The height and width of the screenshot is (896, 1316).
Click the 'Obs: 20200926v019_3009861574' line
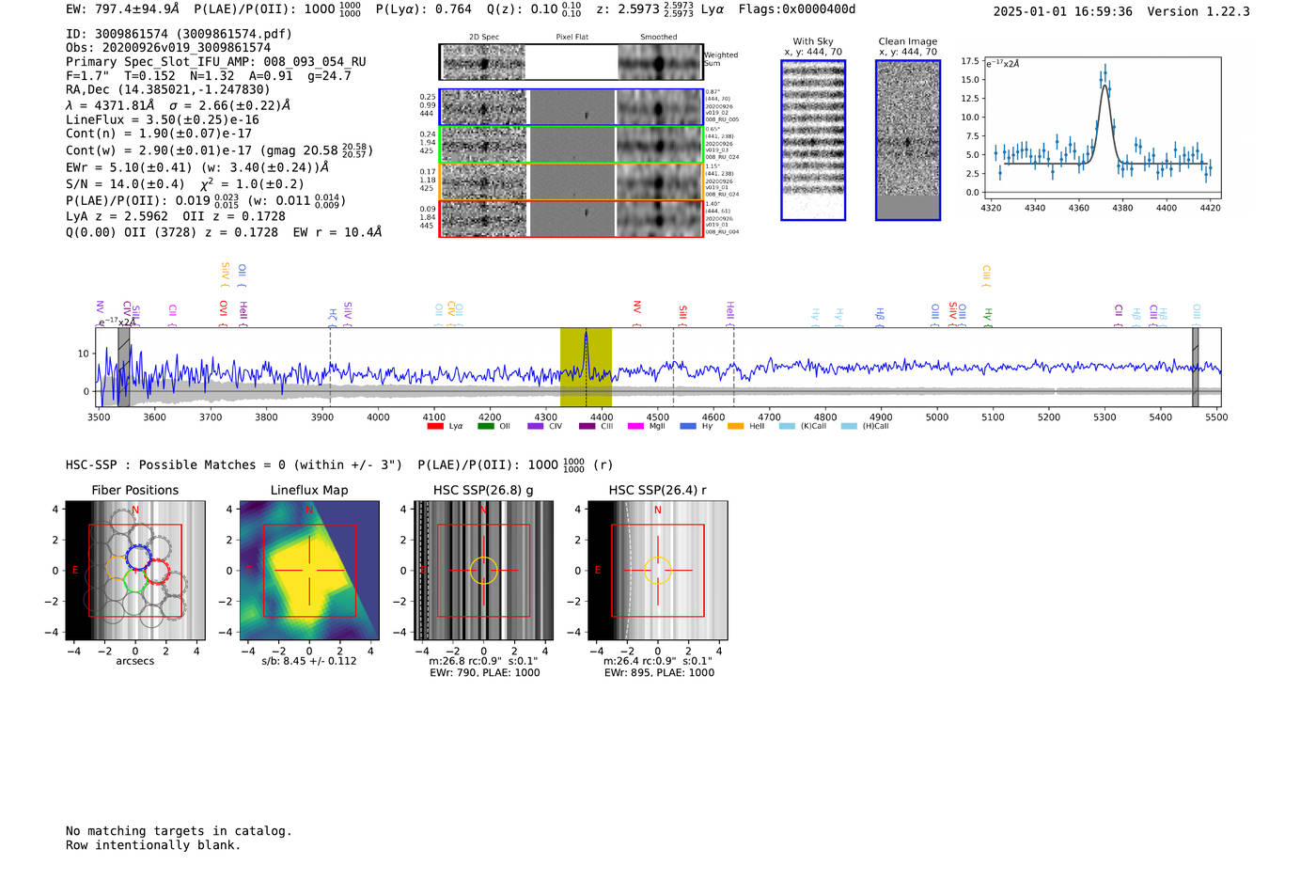[x=168, y=47]
